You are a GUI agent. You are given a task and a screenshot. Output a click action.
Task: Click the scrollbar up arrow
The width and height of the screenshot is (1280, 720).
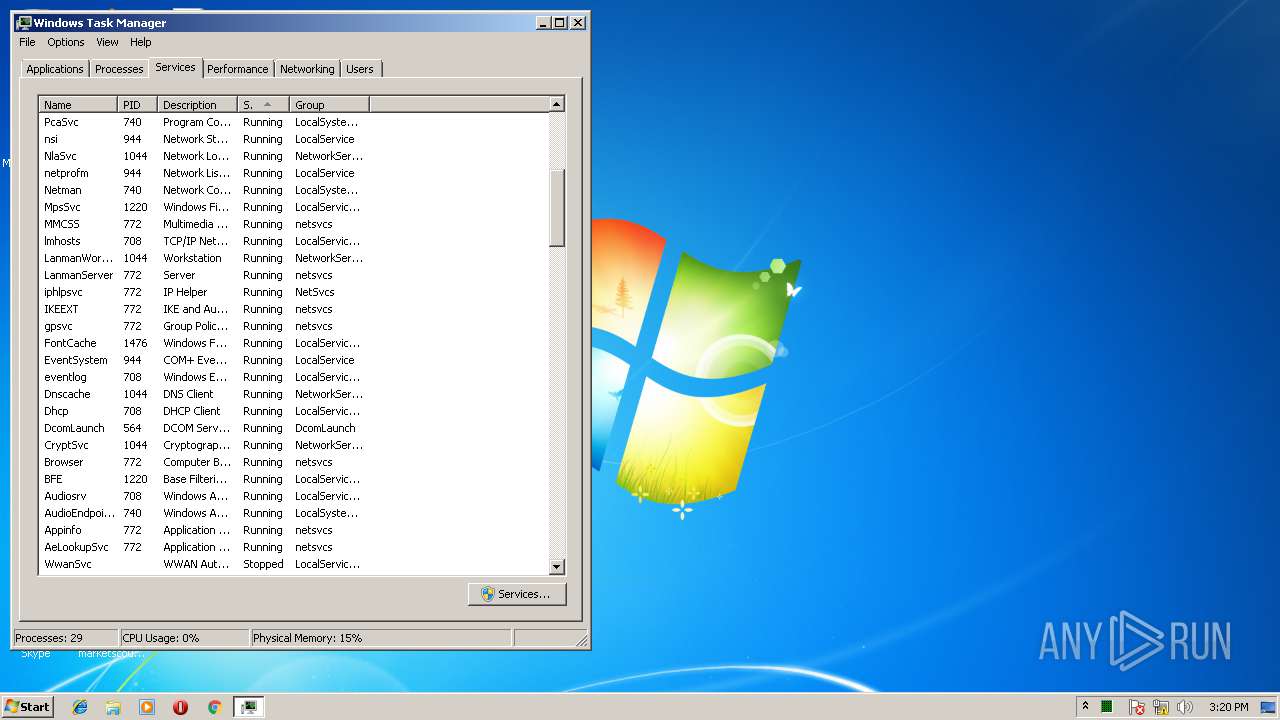(x=557, y=104)
